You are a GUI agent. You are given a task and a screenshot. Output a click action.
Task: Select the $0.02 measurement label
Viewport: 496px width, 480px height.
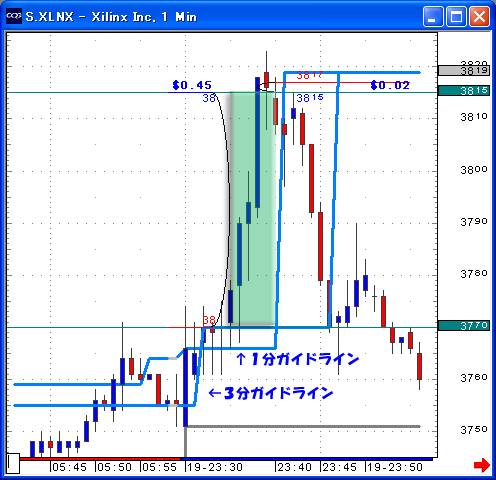click(x=390, y=85)
